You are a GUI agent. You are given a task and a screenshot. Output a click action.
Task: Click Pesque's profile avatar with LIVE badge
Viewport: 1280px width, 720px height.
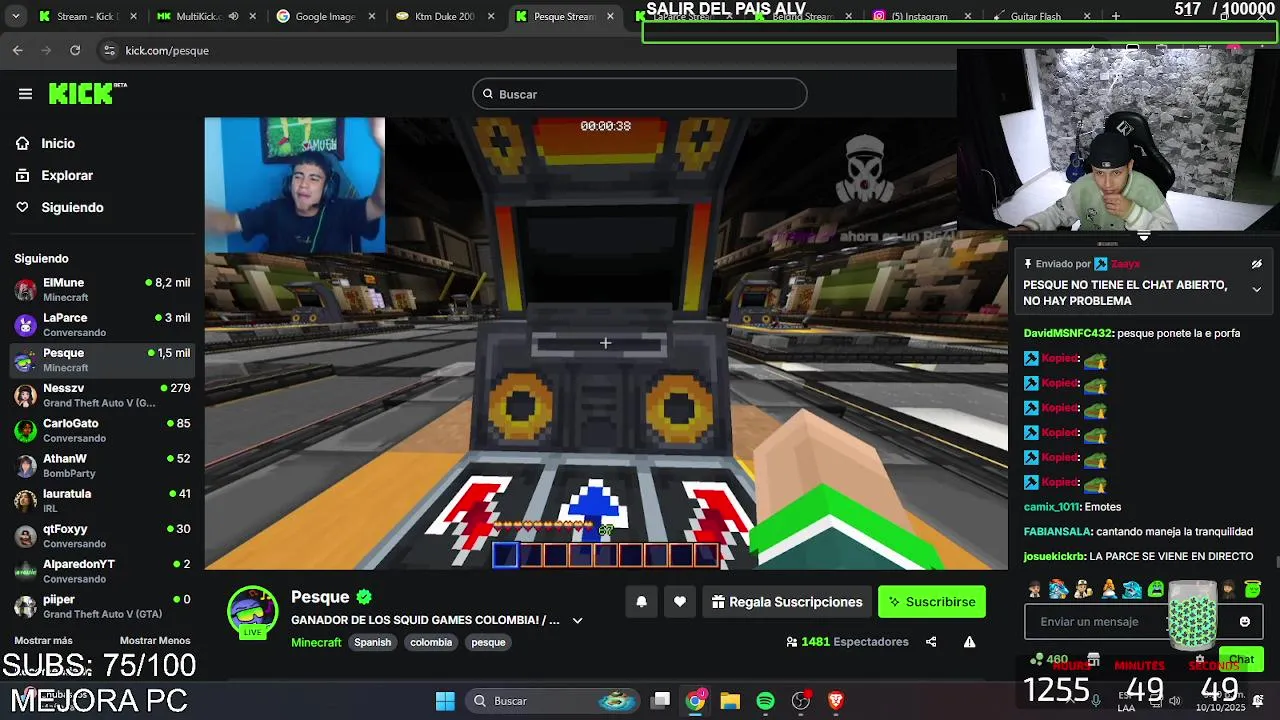pos(252,612)
